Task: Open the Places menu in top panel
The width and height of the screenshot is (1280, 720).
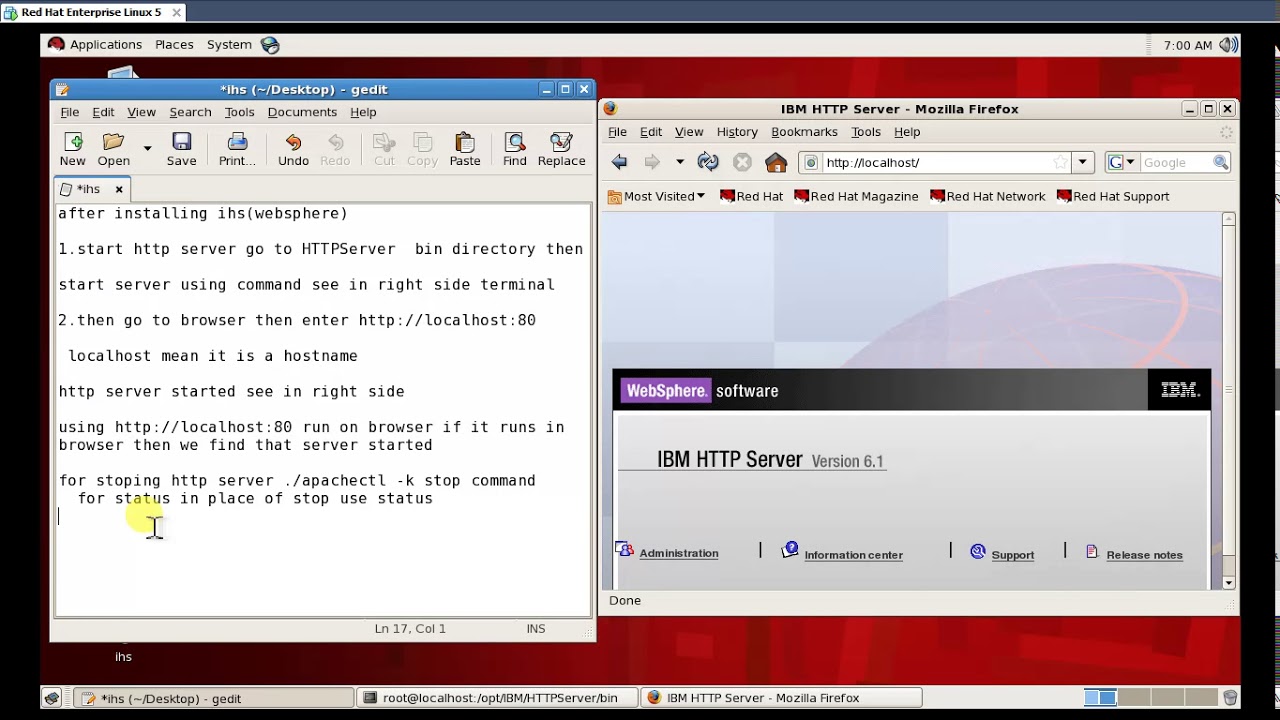Action: point(174,45)
